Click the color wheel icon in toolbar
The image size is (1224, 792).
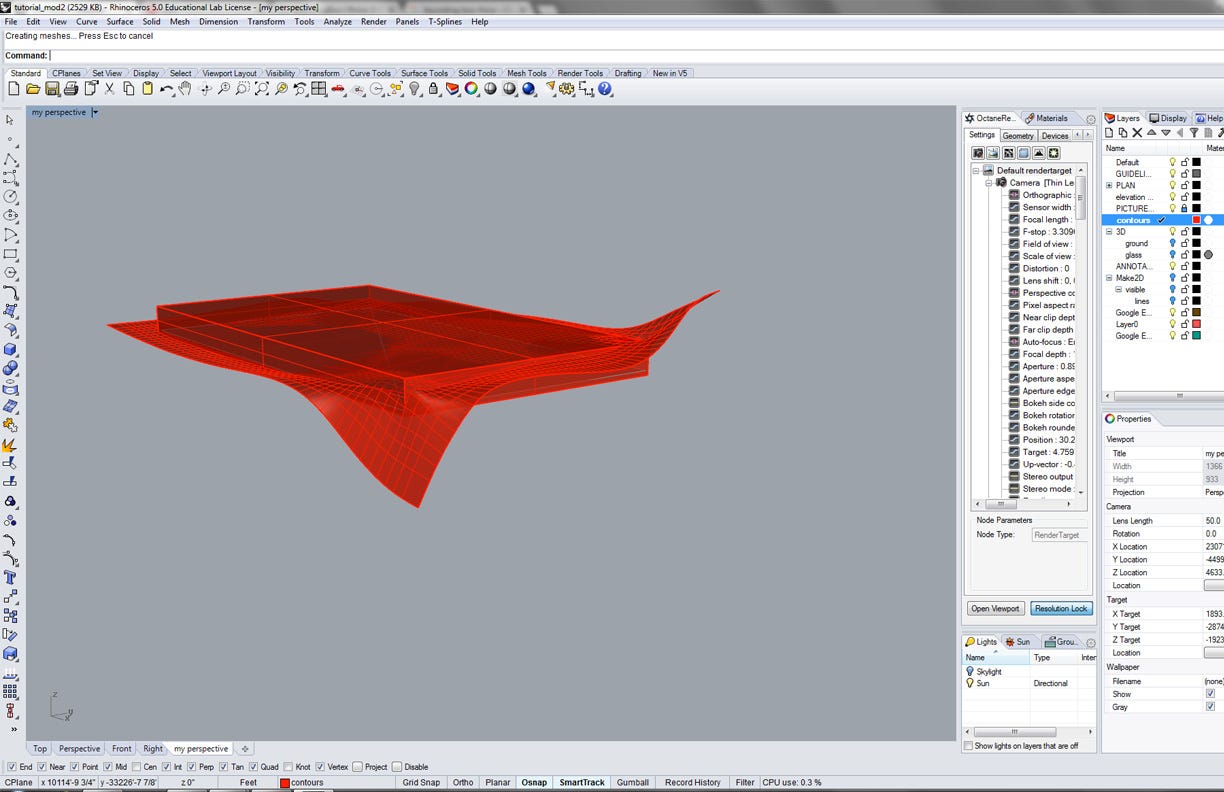coord(471,89)
